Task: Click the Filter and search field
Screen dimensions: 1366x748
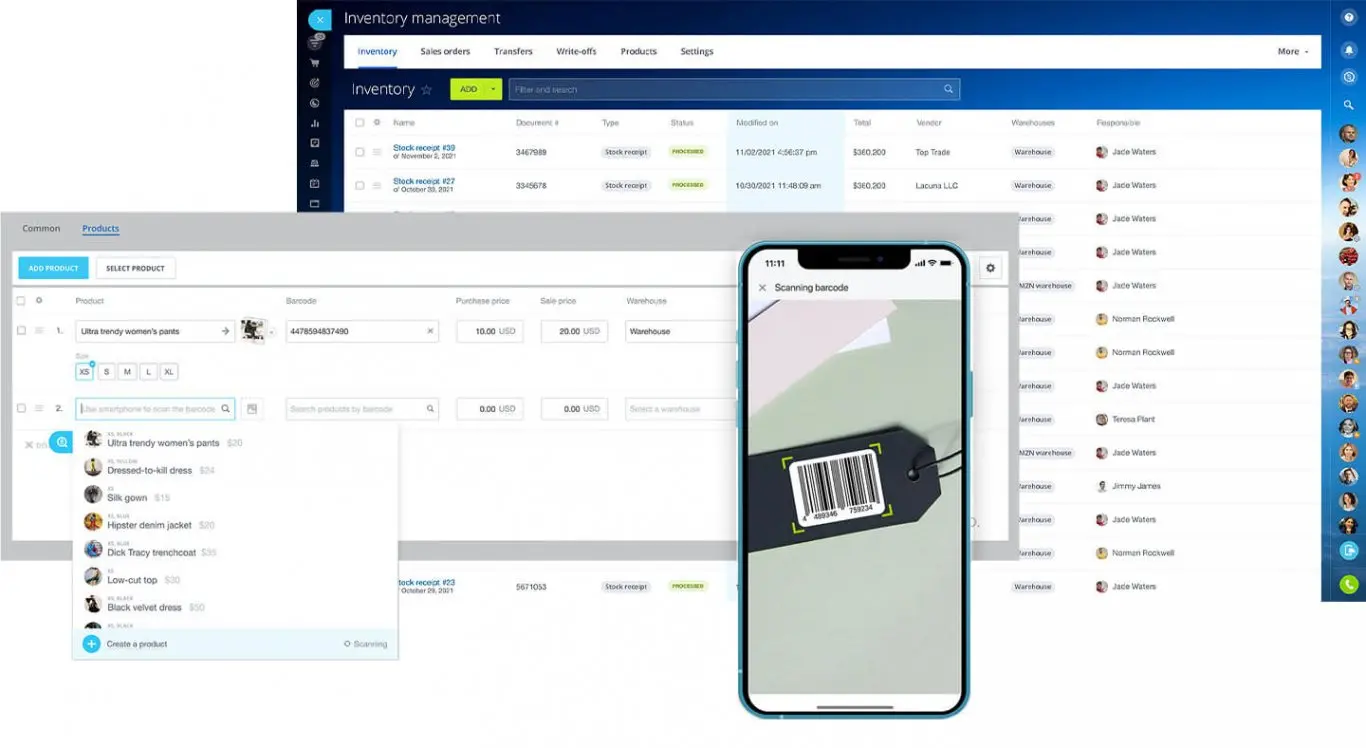Action: tap(734, 90)
